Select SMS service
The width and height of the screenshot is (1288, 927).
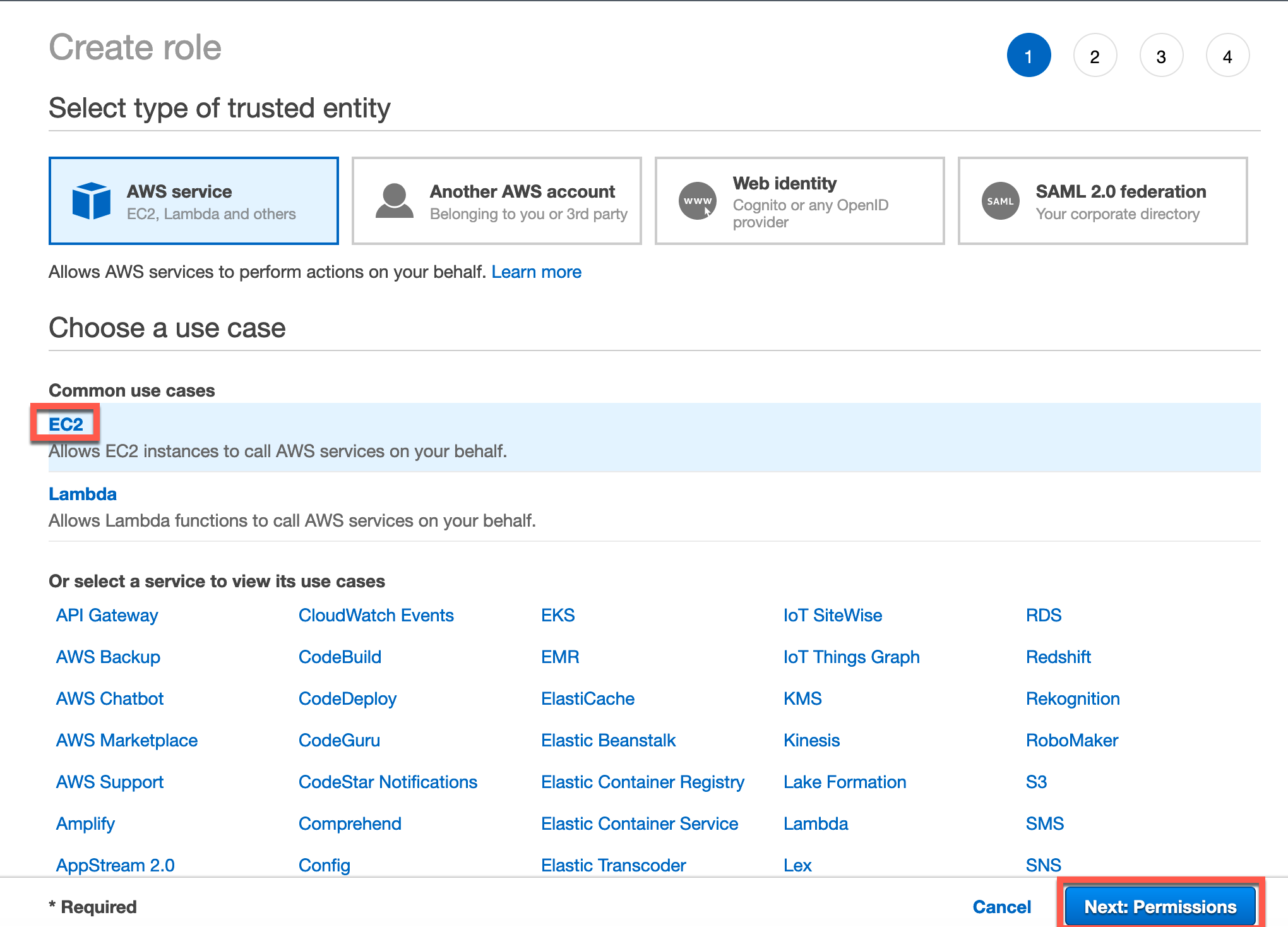pyautogui.click(x=1045, y=823)
